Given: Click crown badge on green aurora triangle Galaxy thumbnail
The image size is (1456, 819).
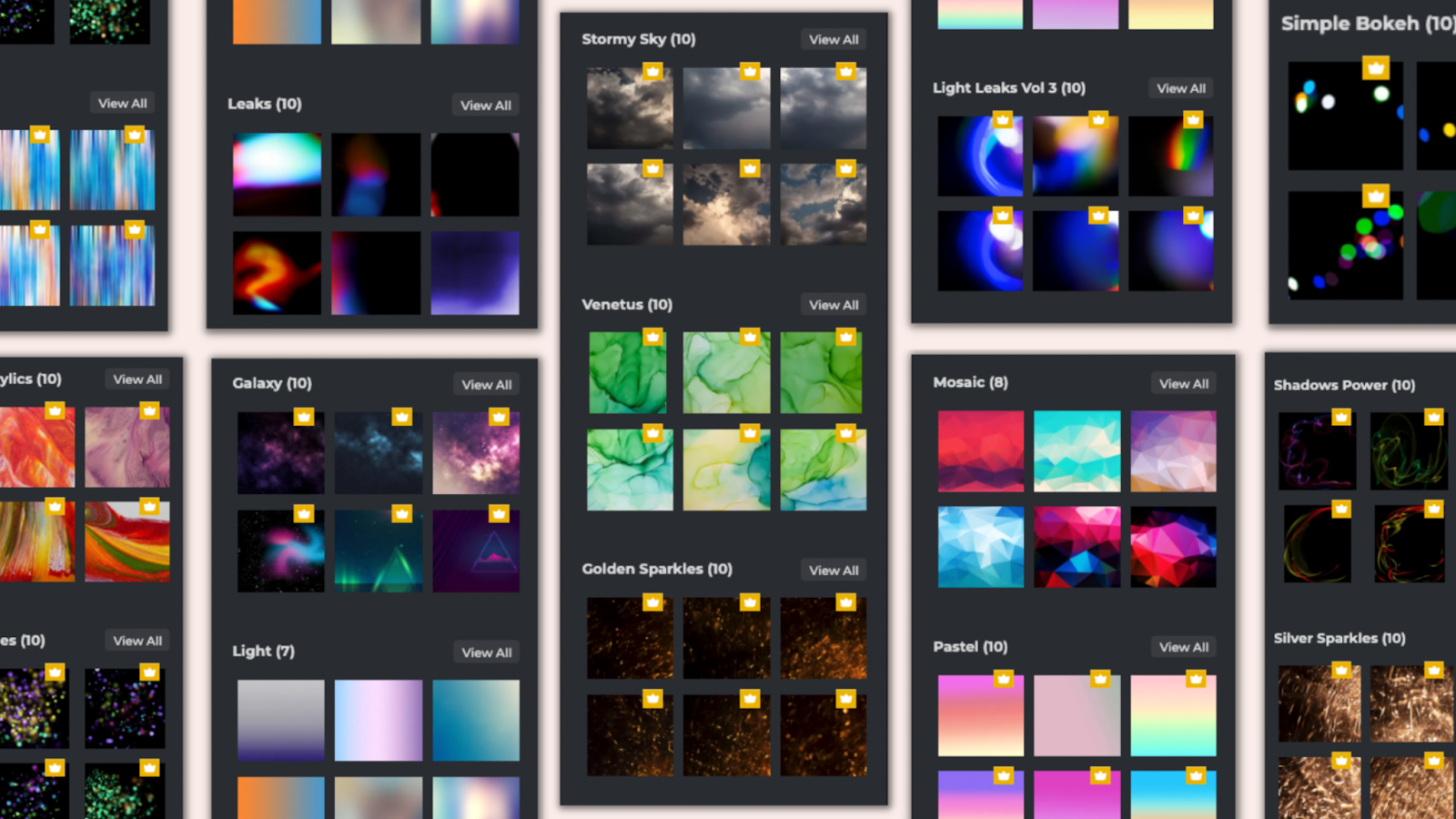Looking at the screenshot, I should tap(401, 513).
